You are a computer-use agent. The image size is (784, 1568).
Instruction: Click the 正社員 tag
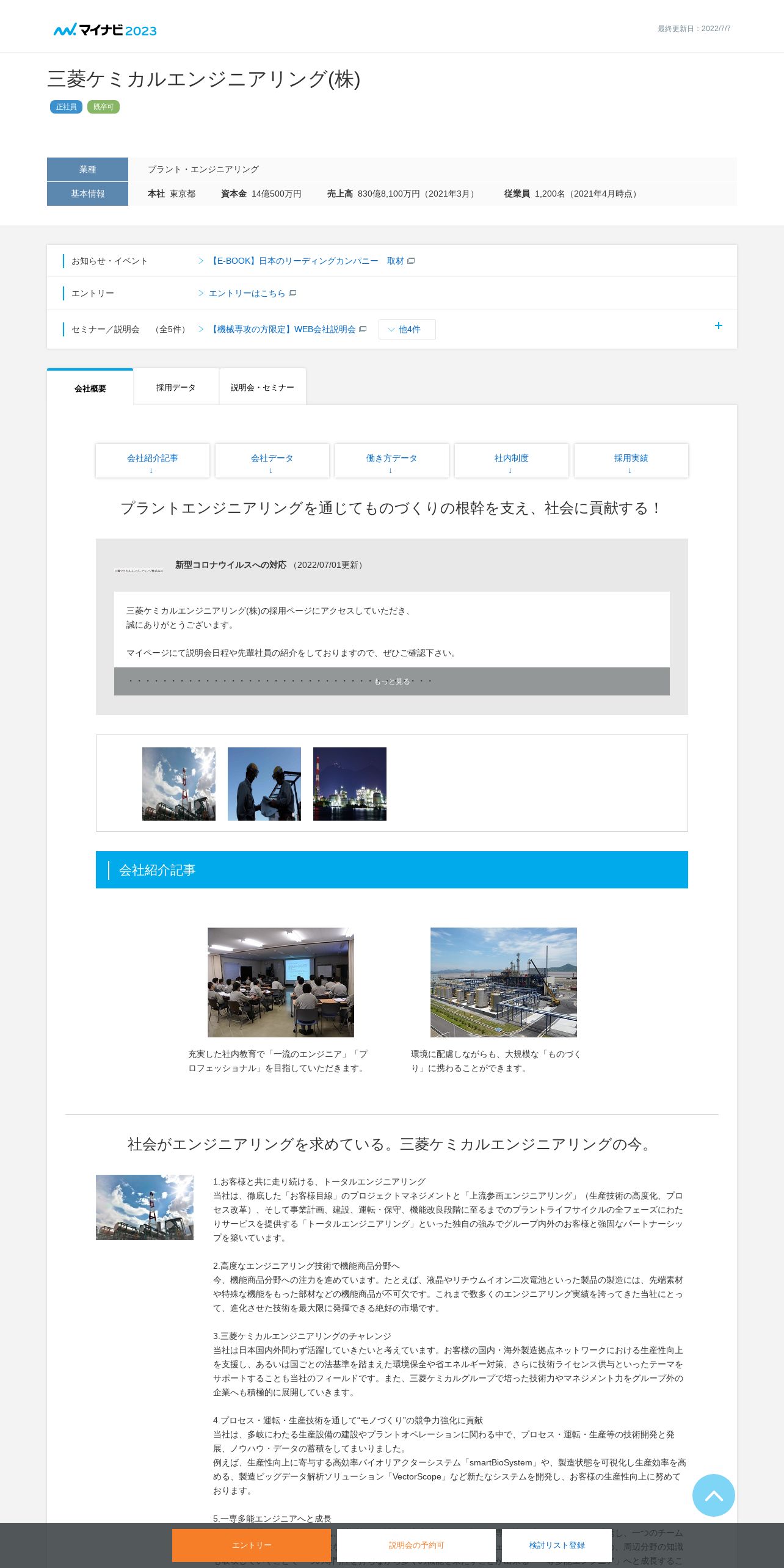pos(66,107)
